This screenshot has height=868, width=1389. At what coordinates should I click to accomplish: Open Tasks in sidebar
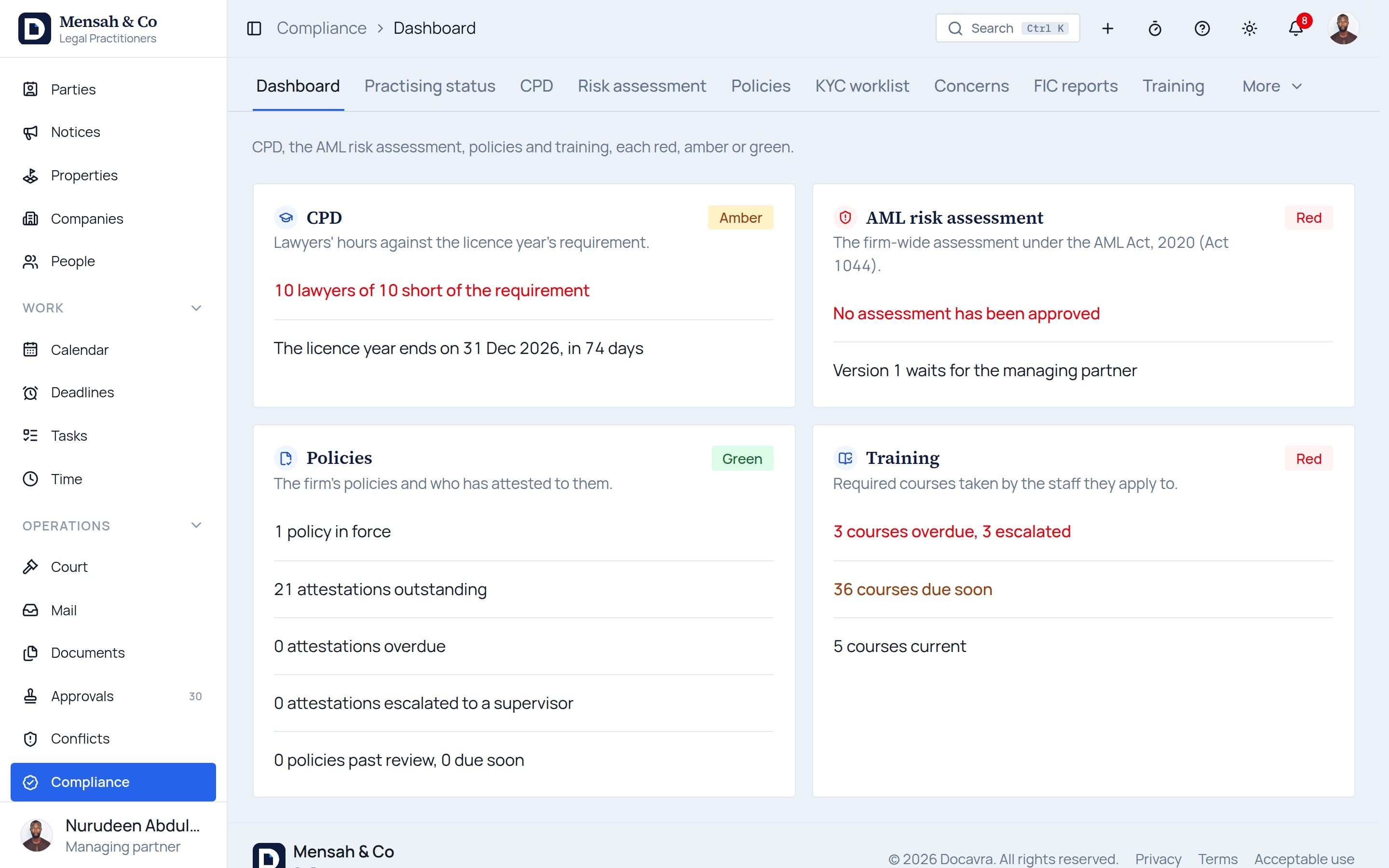pos(113,436)
